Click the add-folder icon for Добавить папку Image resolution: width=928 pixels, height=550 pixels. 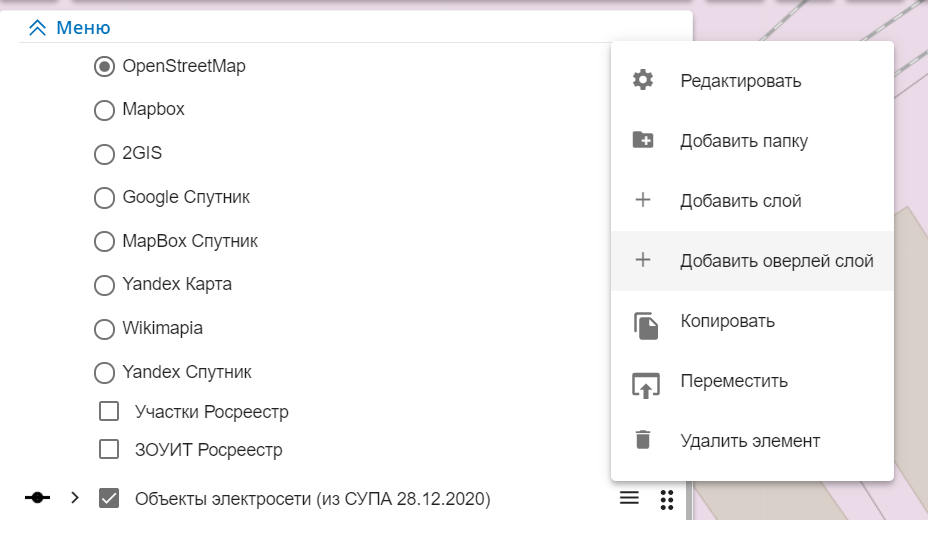click(x=643, y=141)
